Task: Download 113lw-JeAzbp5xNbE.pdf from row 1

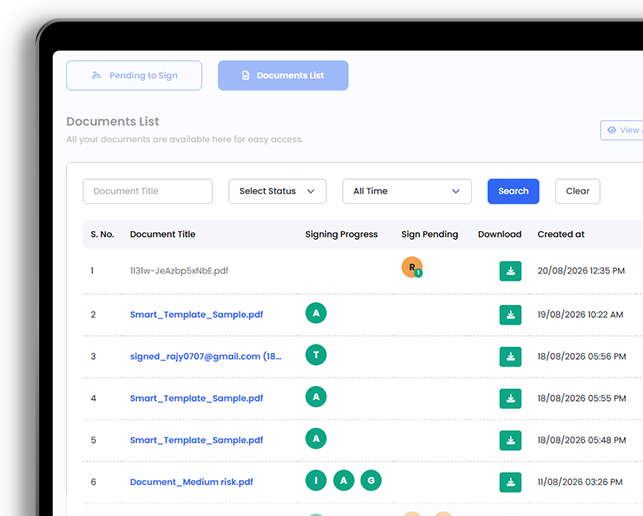Action: (510, 271)
